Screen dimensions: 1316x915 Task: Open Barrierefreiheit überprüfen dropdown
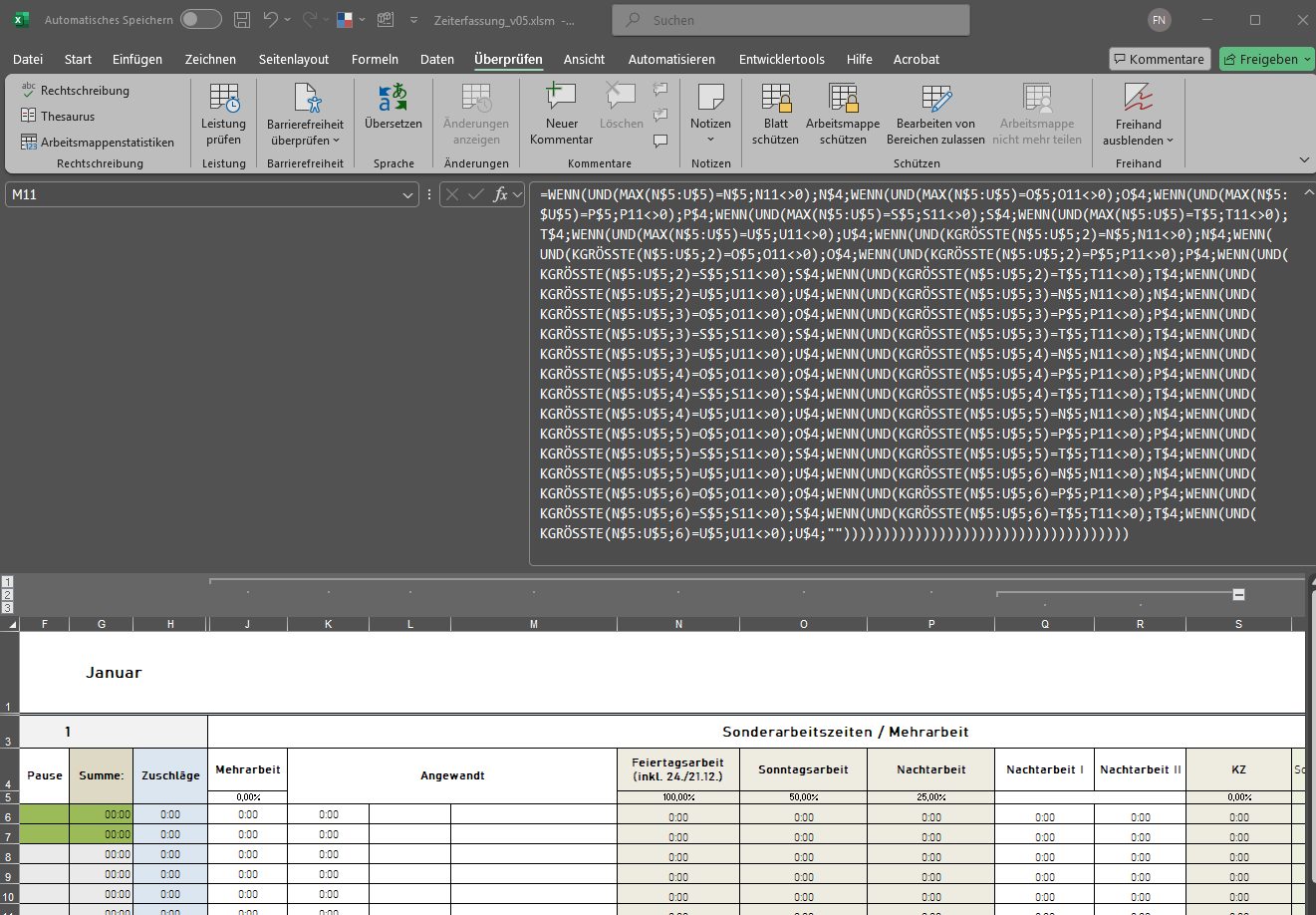tap(305, 114)
